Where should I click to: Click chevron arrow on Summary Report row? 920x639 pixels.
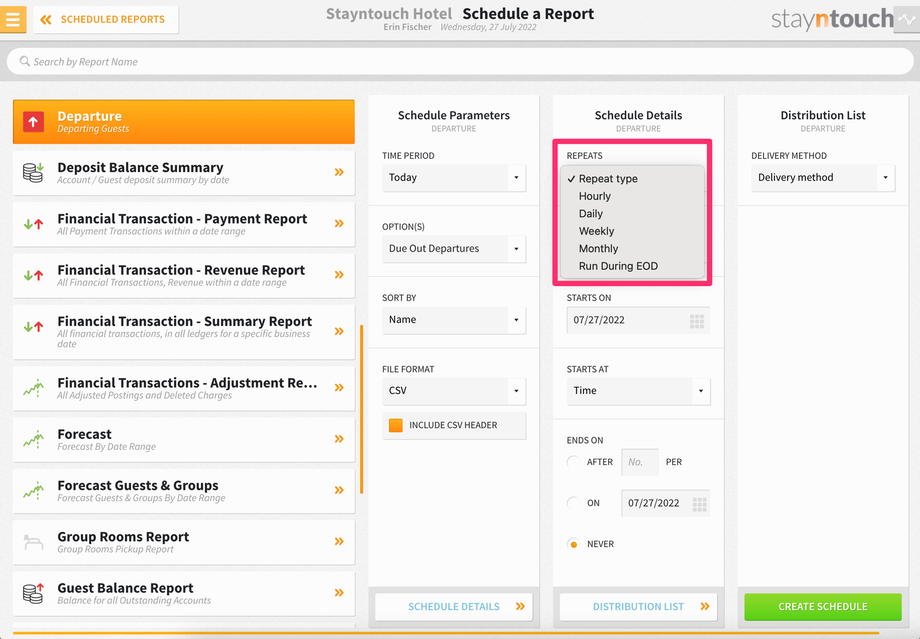point(339,331)
